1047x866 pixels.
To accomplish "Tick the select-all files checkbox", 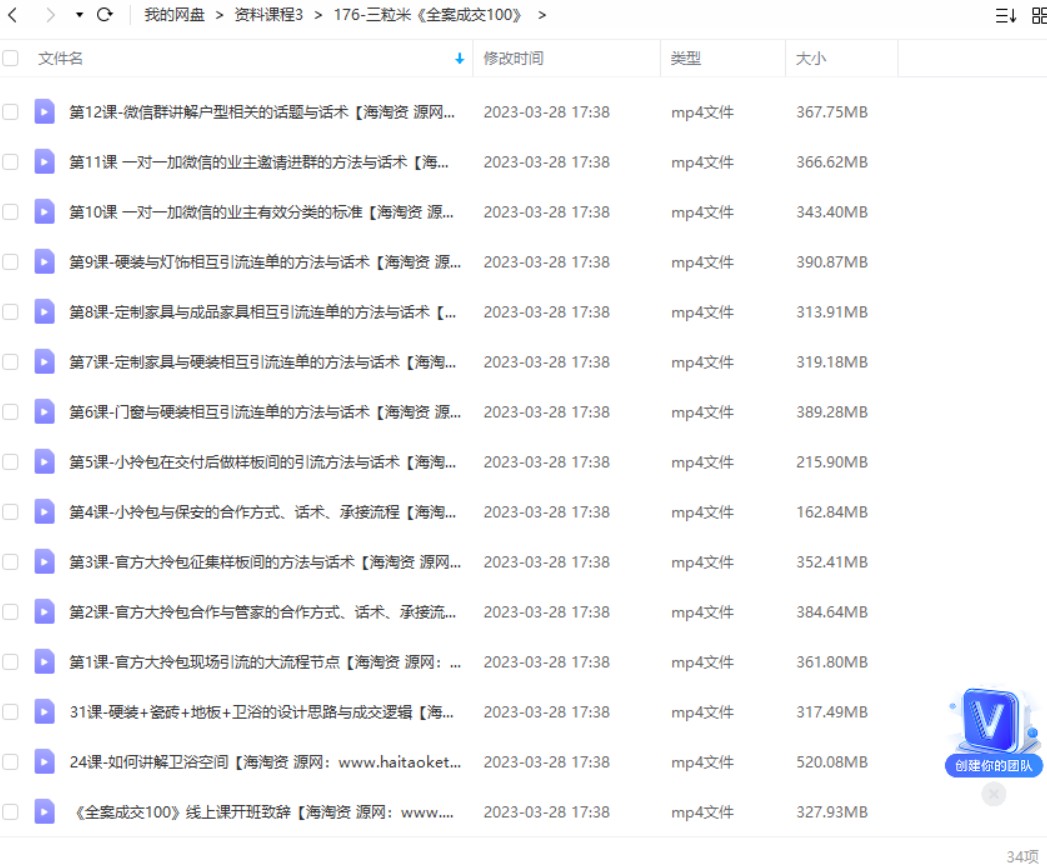I will tap(10, 58).
